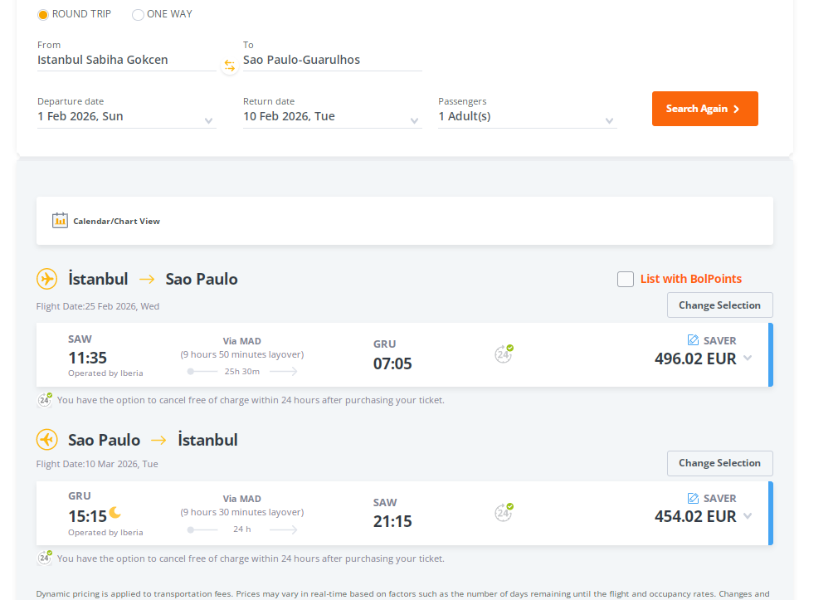Open the Passengers dropdown
The height and width of the screenshot is (600, 838).
527,116
